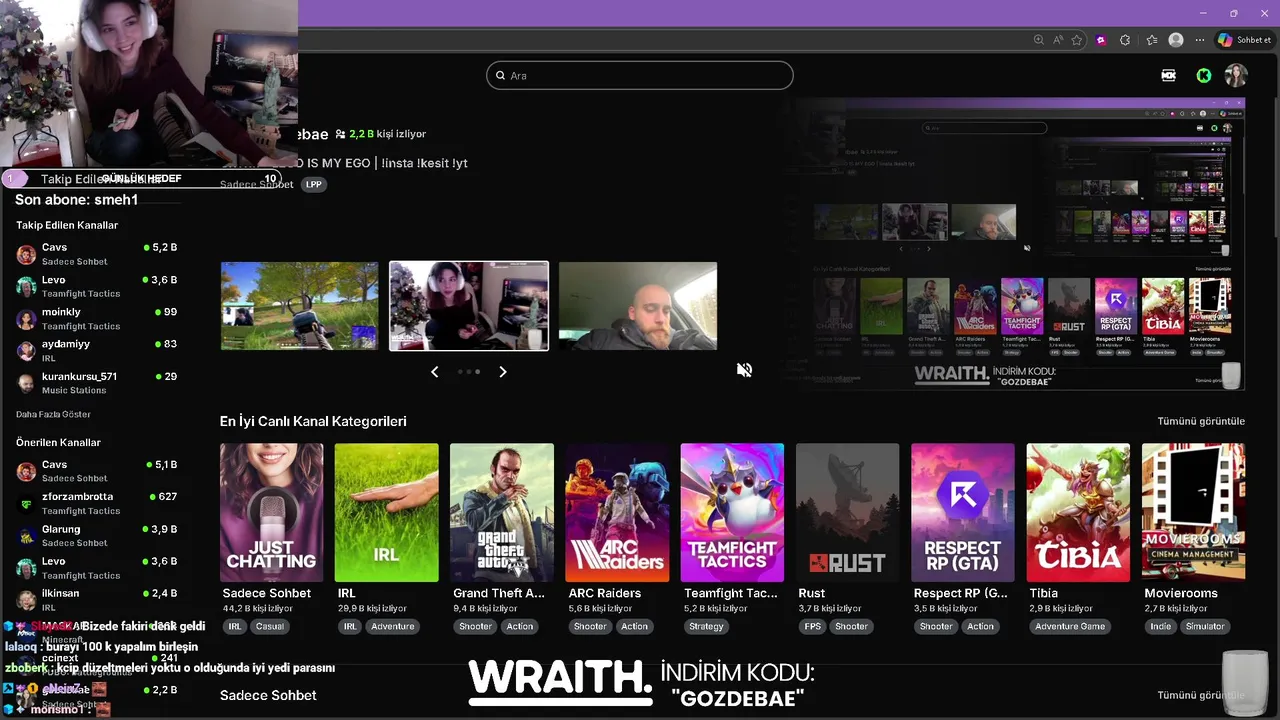The height and width of the screenshot is (720, 1280).
Task: Click the Strategy tag under Teamfight Tactics
Action: [x=706, y=627]
